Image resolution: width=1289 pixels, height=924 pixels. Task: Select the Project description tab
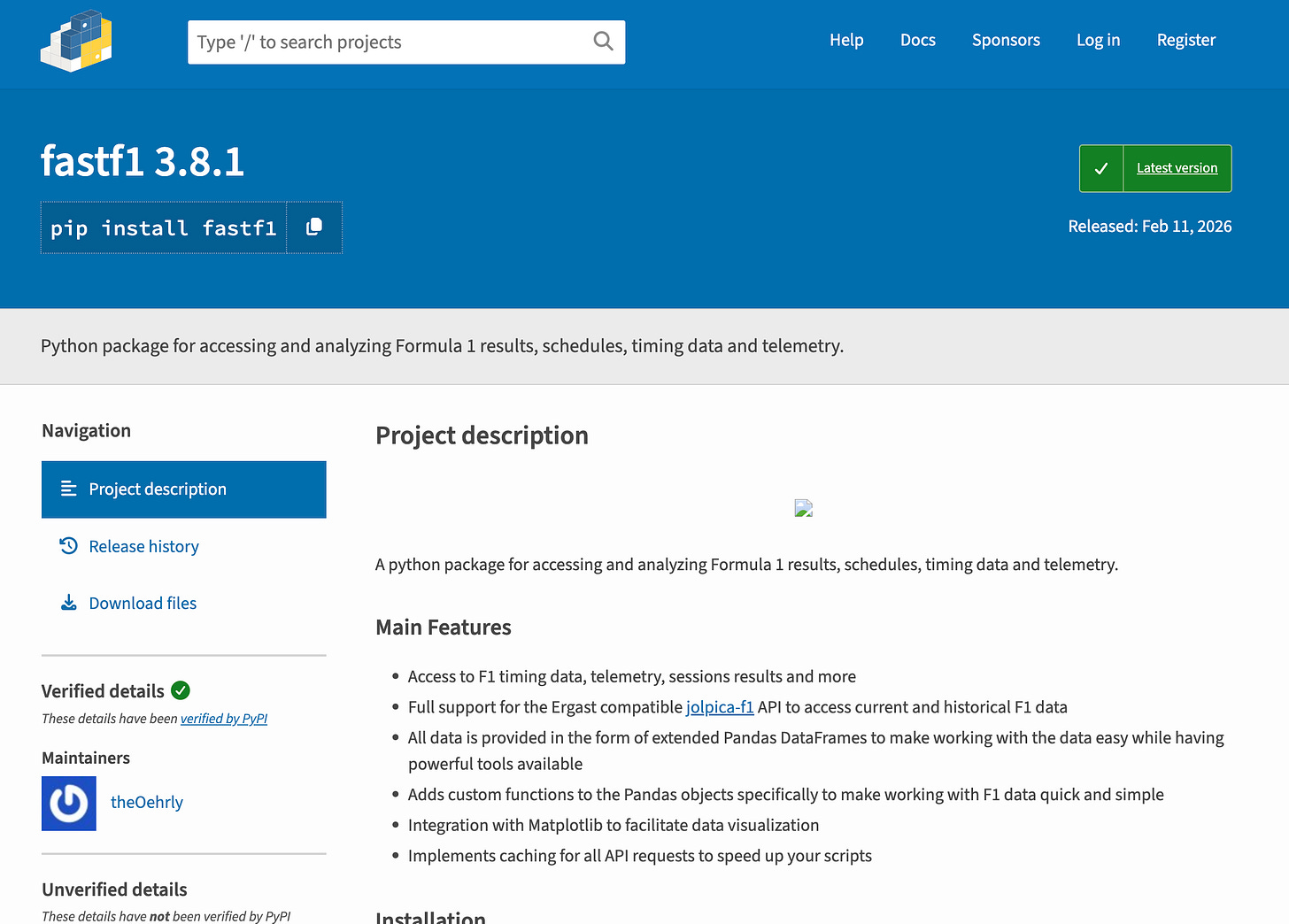tap(184, 489)
